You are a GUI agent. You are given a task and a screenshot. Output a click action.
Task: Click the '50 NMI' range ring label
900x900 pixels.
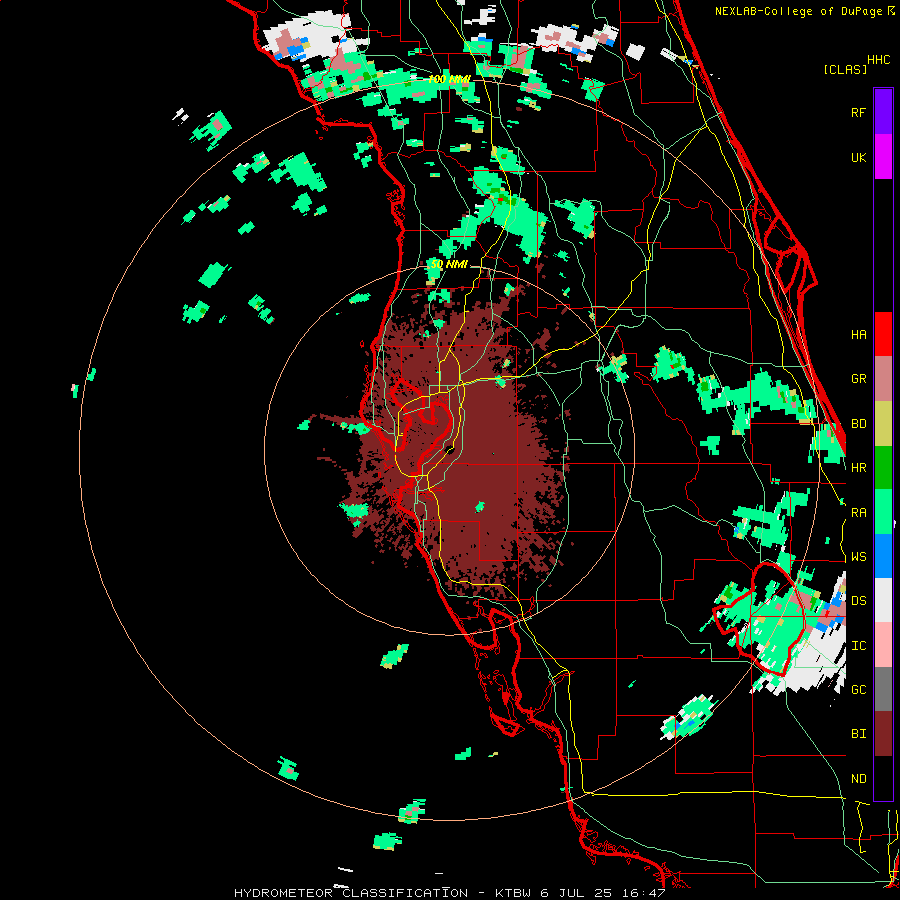coord(449,265)
